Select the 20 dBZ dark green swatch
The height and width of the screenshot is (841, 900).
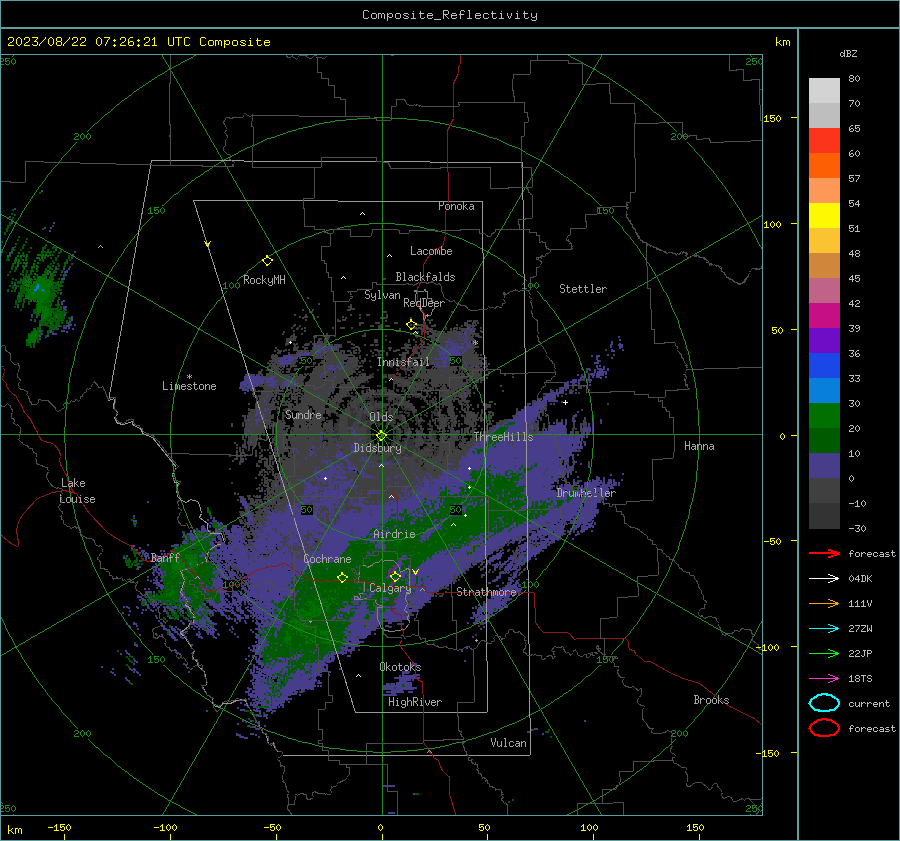click(x=824, y=440)
